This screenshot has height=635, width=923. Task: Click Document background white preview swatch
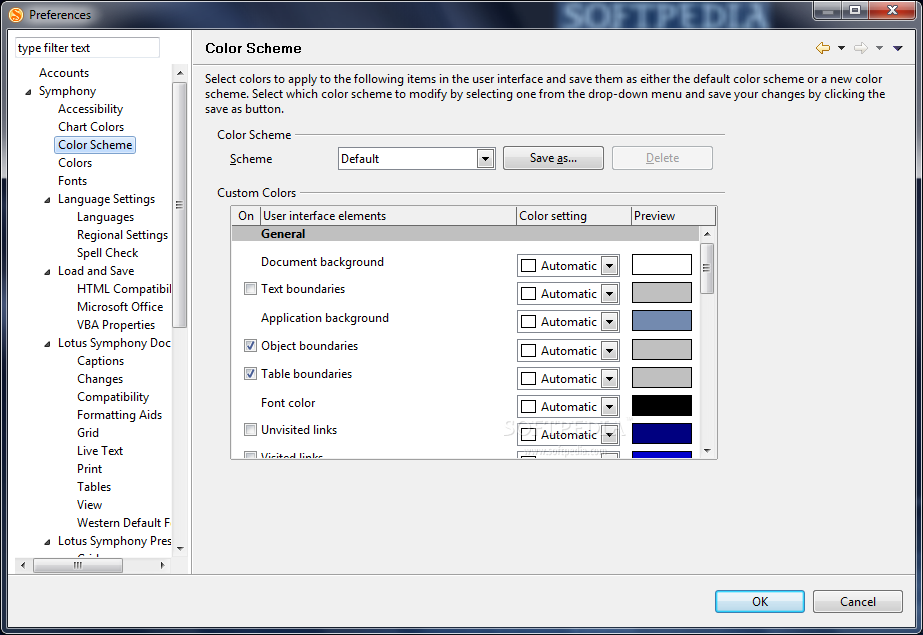(662, 265)
